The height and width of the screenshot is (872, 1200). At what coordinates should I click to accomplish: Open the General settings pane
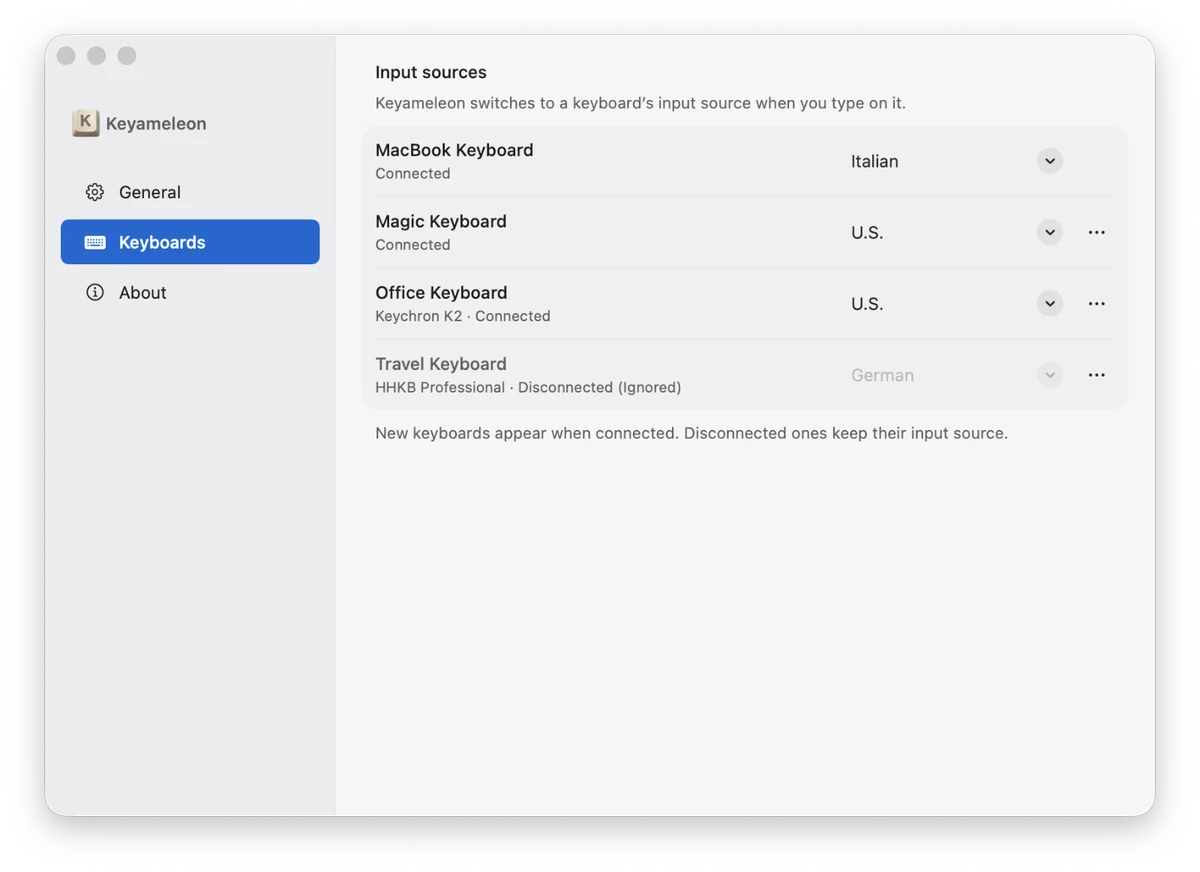coord(190,192)
